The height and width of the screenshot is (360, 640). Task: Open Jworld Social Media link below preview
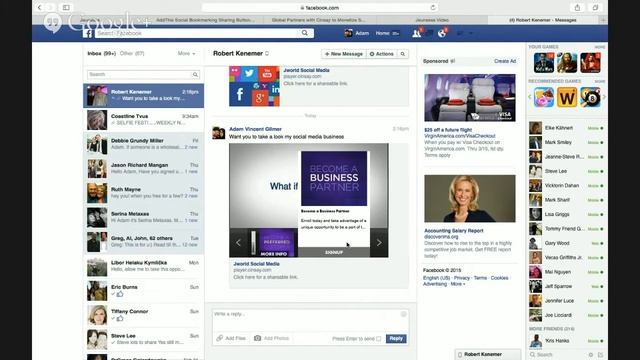(256, 264)
